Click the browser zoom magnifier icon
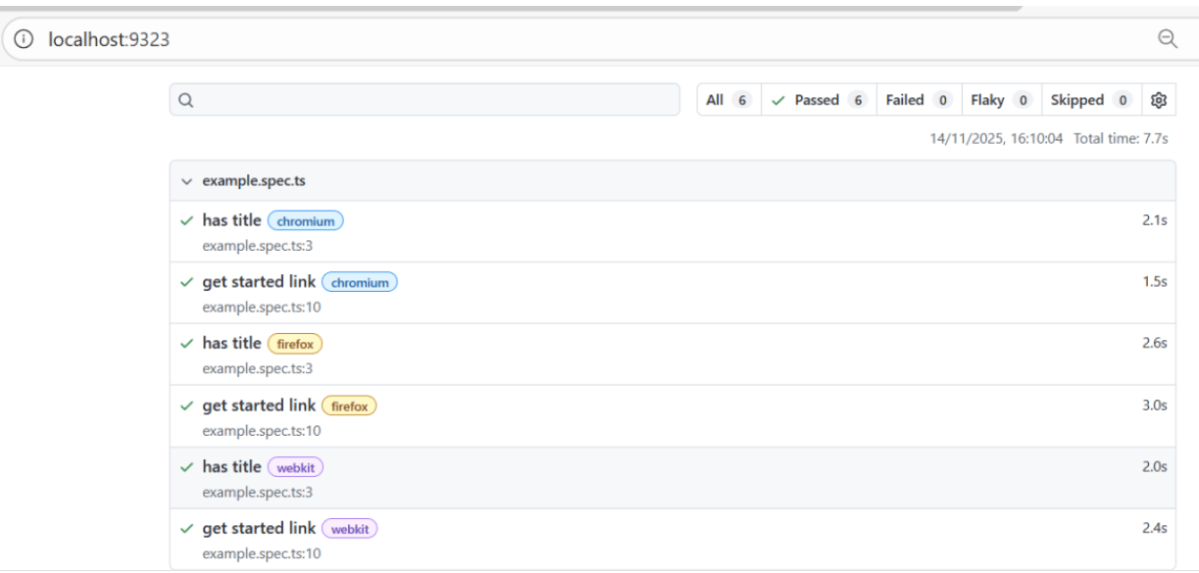Viewport: 1199px width, 573px height. click(x=1167, y=39)
